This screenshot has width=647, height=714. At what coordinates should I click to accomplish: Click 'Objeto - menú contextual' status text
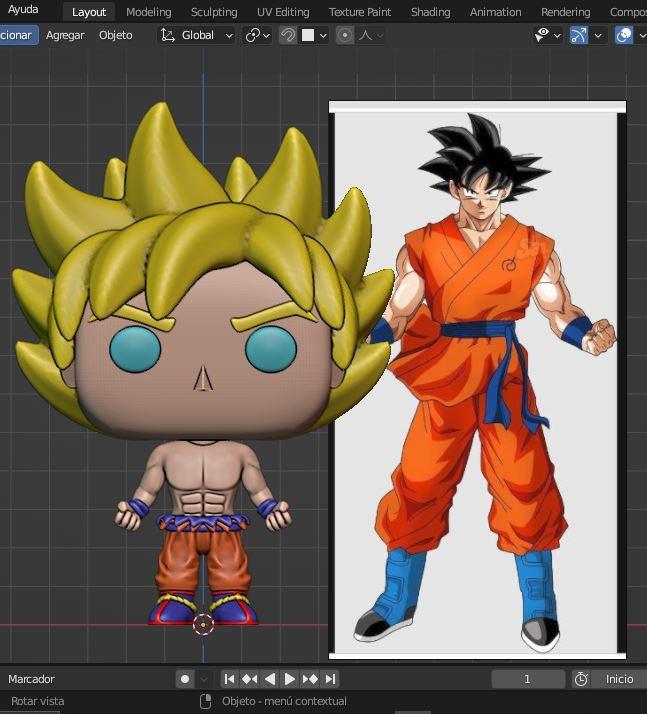click(284, 701)
